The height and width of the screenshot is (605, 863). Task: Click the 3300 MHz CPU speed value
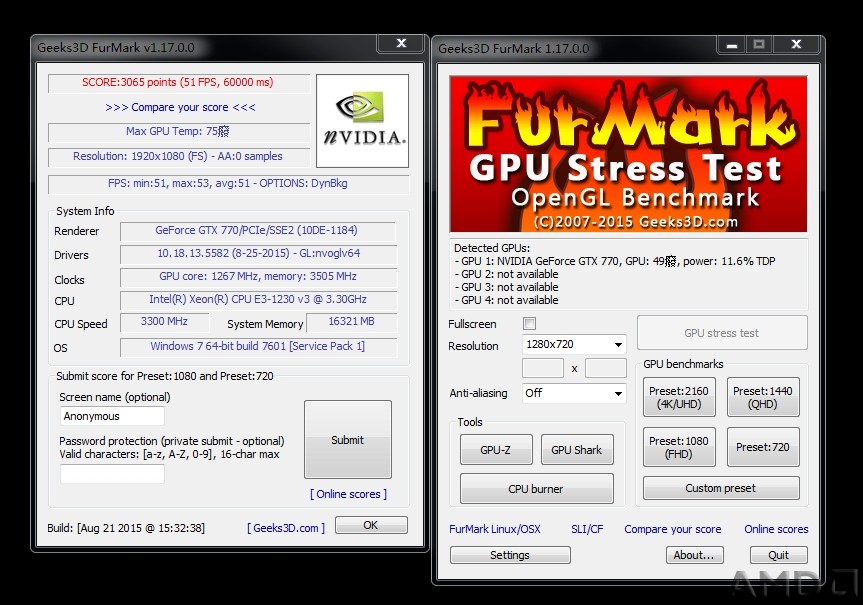(165, 321)
